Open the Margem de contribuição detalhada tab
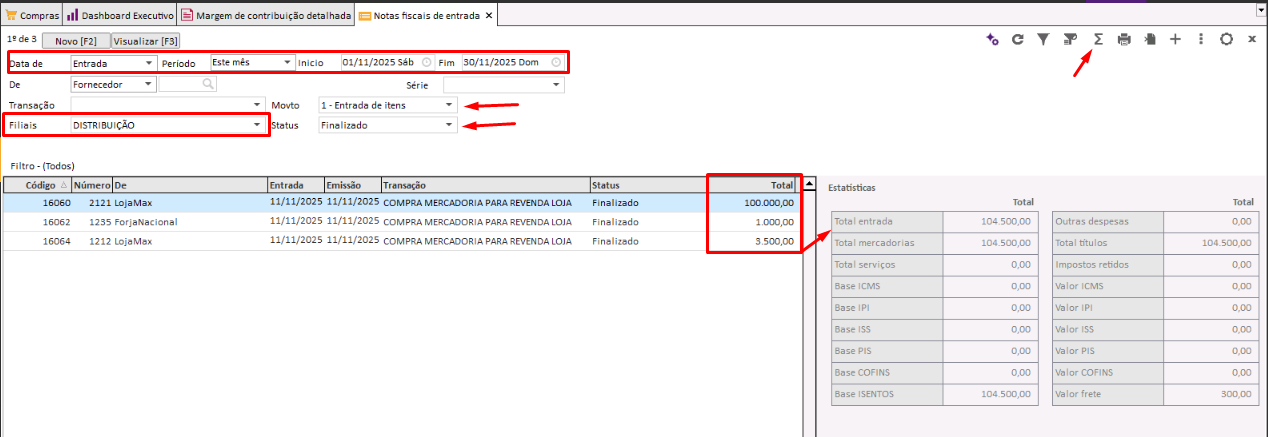 266,15
